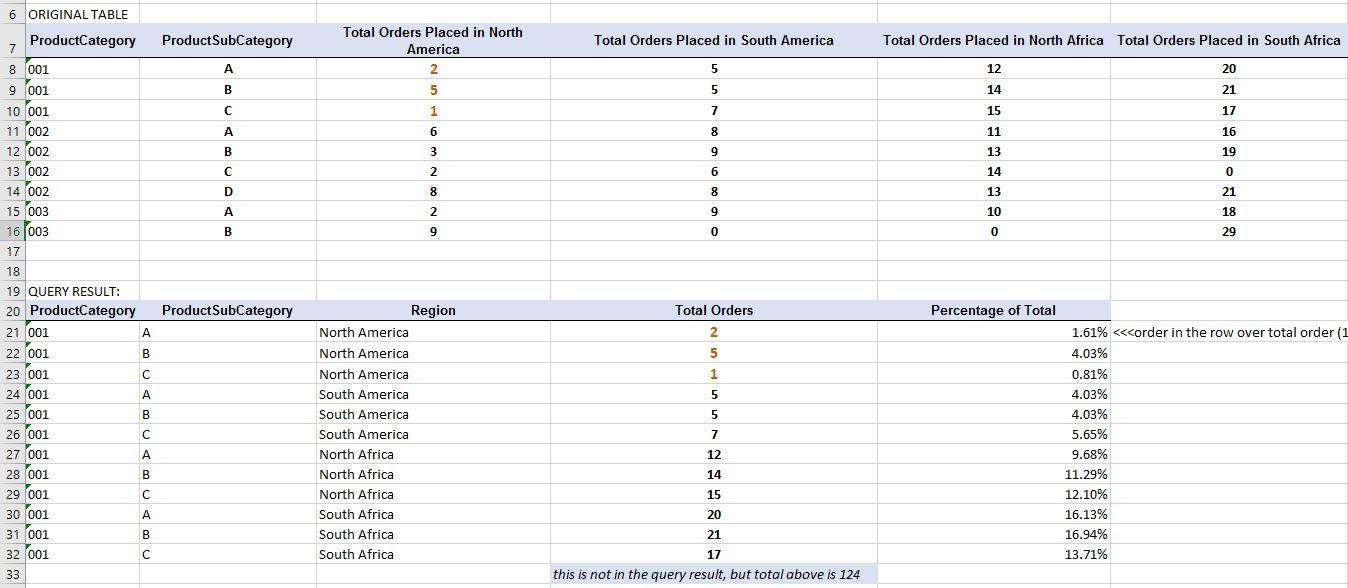The height and width of the screenshot is (588, 1348).
Task: Select the South Africa cell containing 29
Action: [x=1228, y=231]
